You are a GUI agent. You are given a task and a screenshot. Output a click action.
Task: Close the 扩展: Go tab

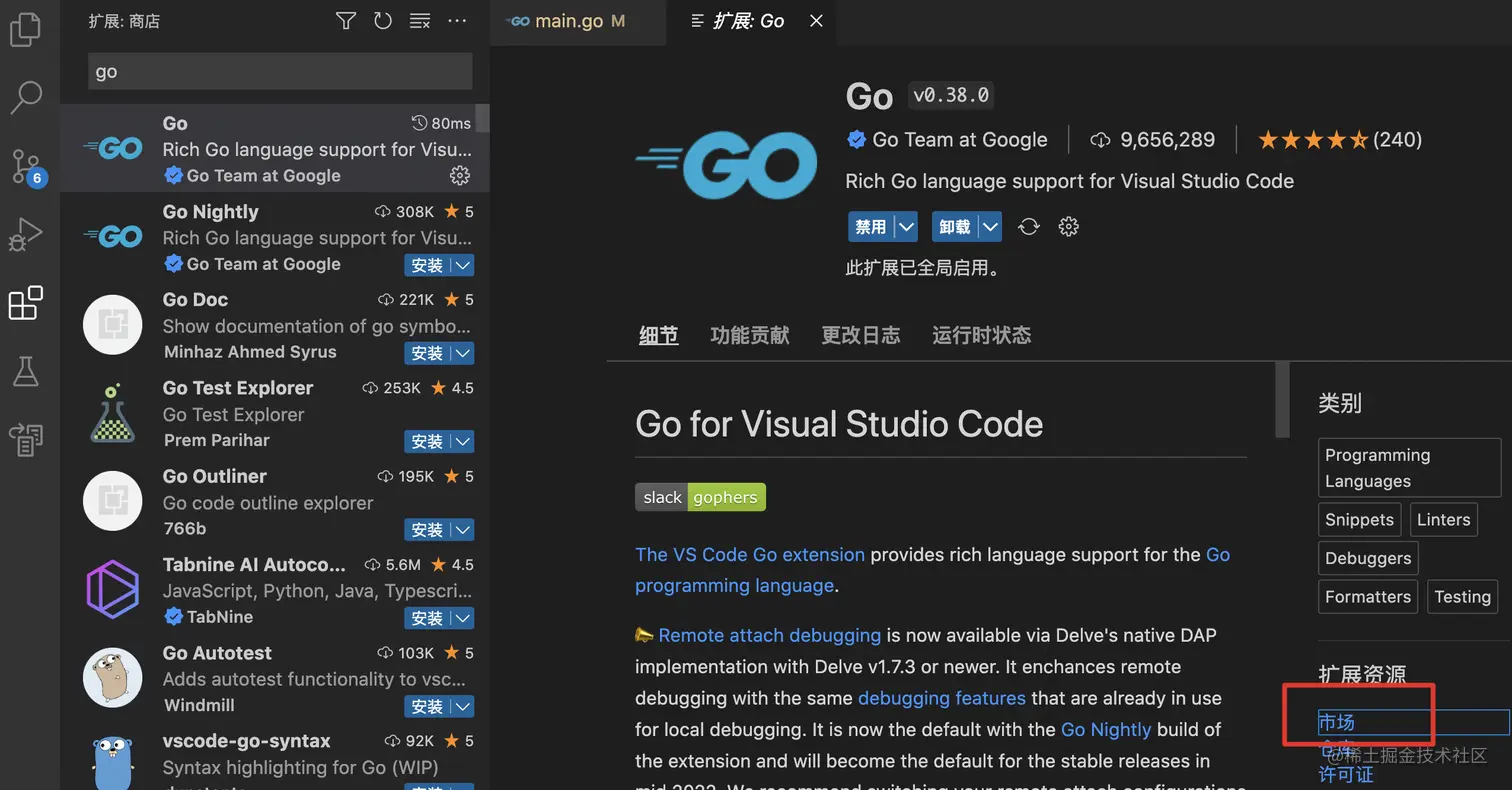tap(816, 21)
